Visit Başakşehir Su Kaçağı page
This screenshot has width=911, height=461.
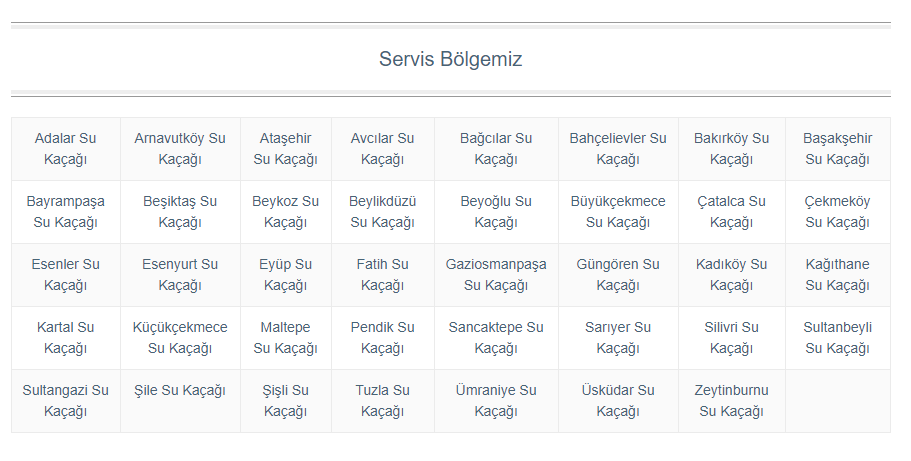pyautogui.click(x=837, y=149)
